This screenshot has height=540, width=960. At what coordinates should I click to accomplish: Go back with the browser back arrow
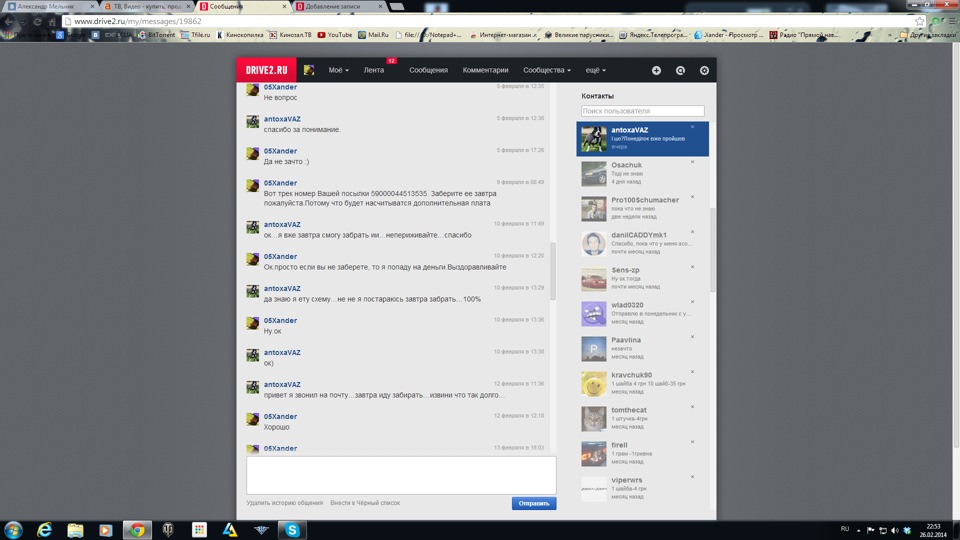(x=9, y=21)
